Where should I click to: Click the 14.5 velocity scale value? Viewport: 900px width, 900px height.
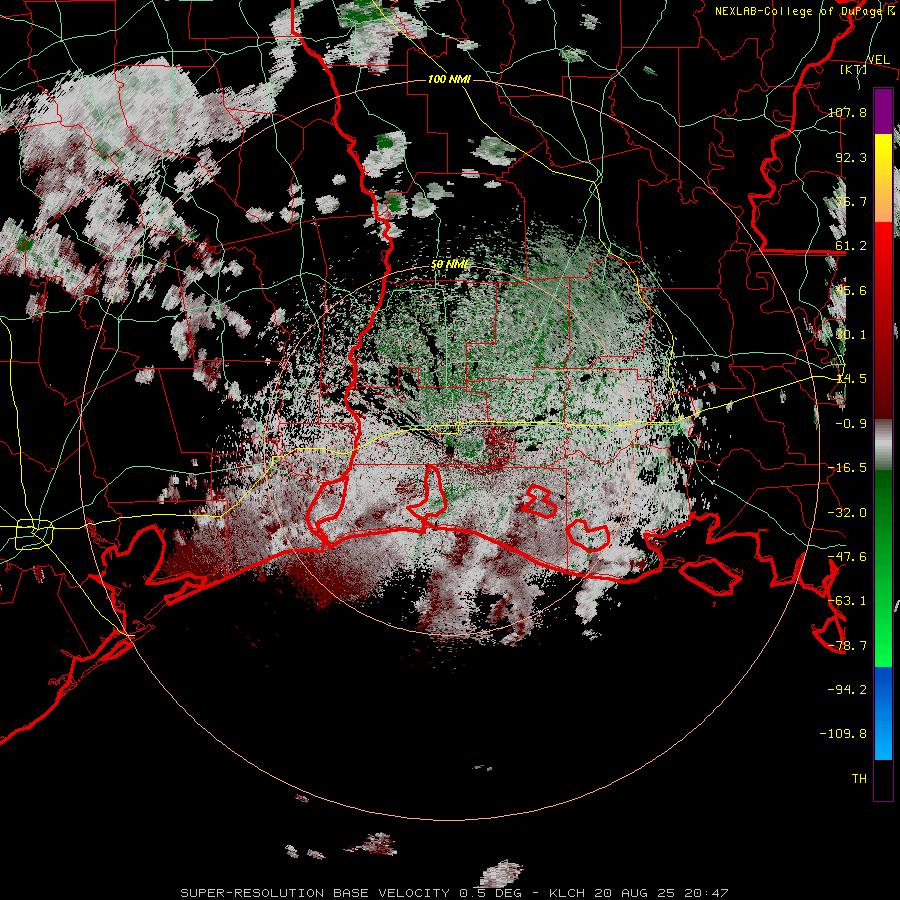pyautogui.click(x=851, y=378)
